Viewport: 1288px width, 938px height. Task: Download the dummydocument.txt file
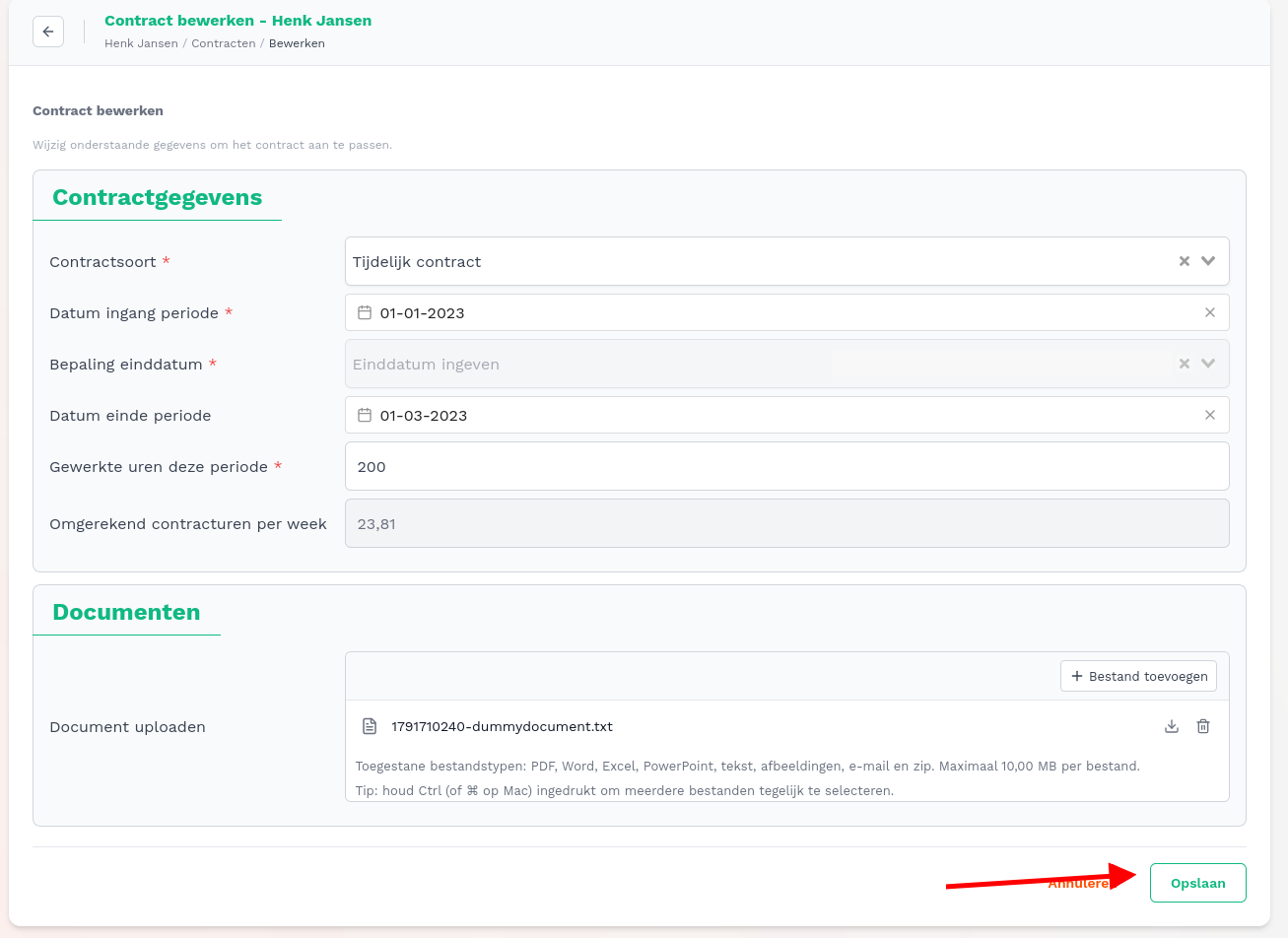click(x=1172, y=726)
